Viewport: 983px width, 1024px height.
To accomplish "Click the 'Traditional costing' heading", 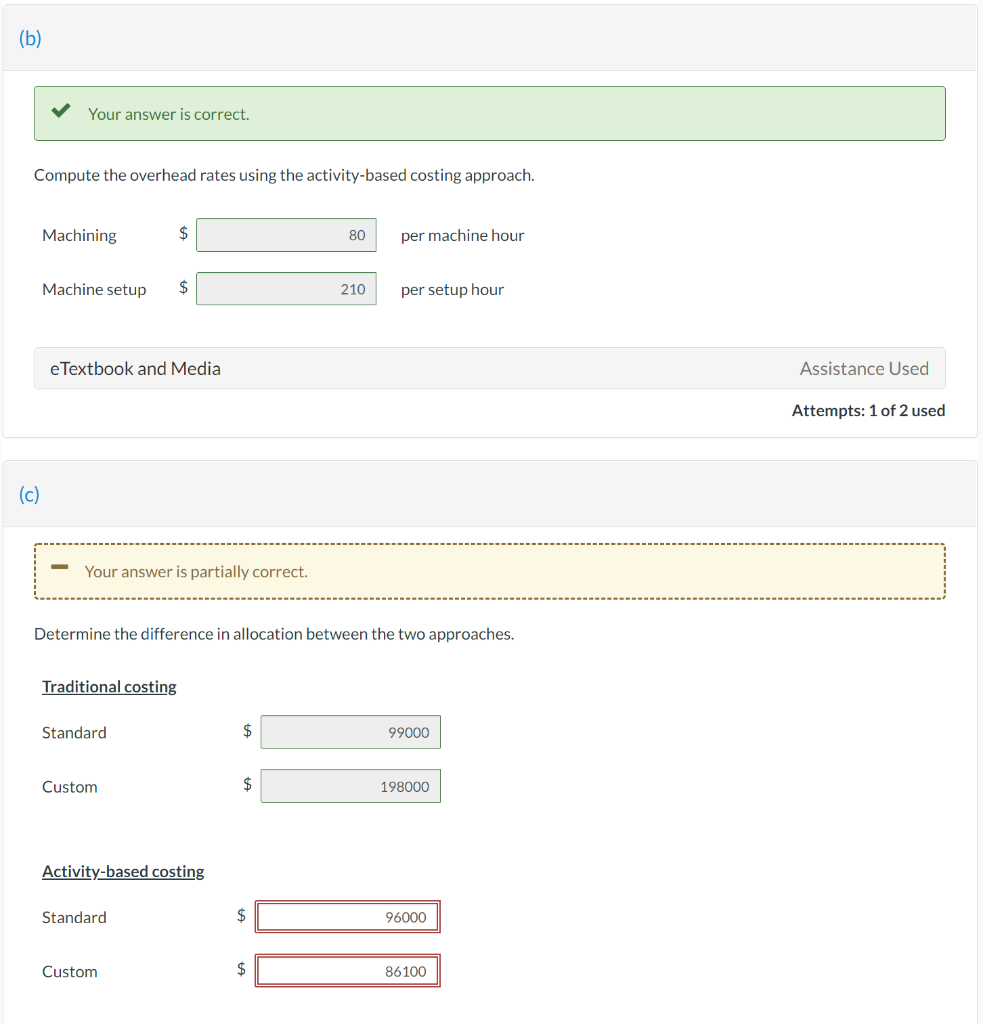I will tap(109, 687).
